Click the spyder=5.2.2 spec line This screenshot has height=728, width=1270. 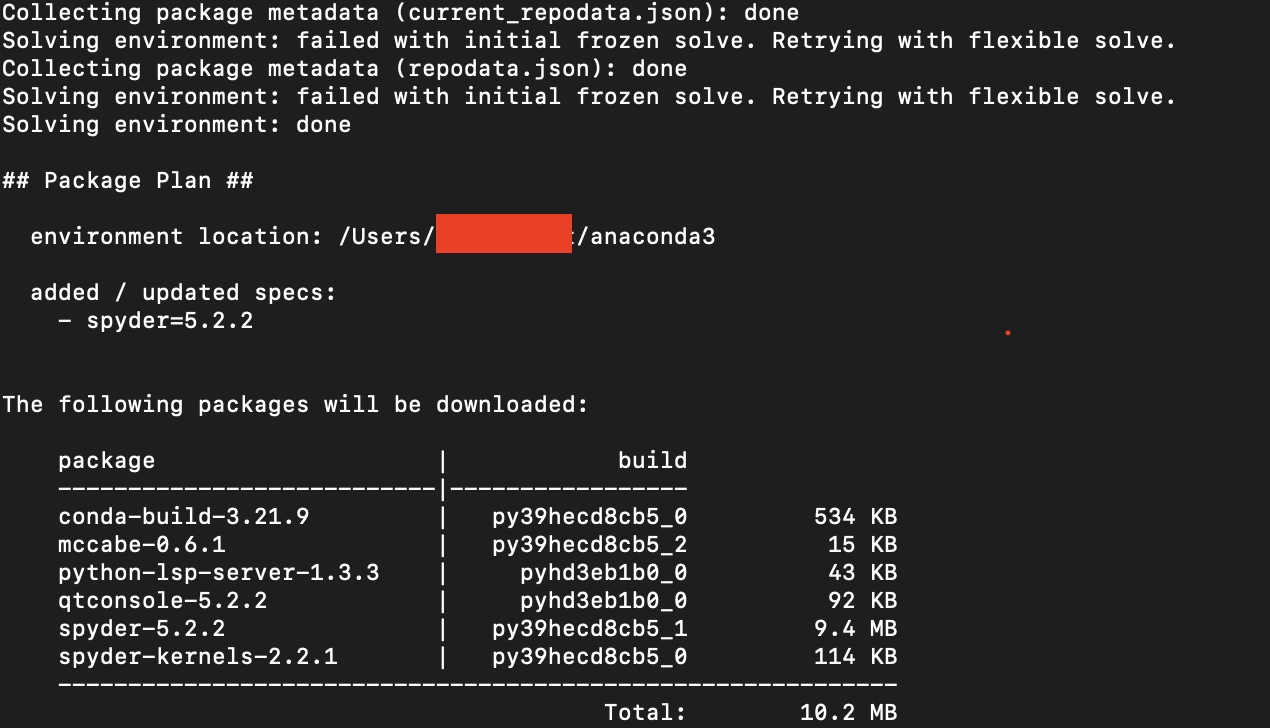point(155,321)
